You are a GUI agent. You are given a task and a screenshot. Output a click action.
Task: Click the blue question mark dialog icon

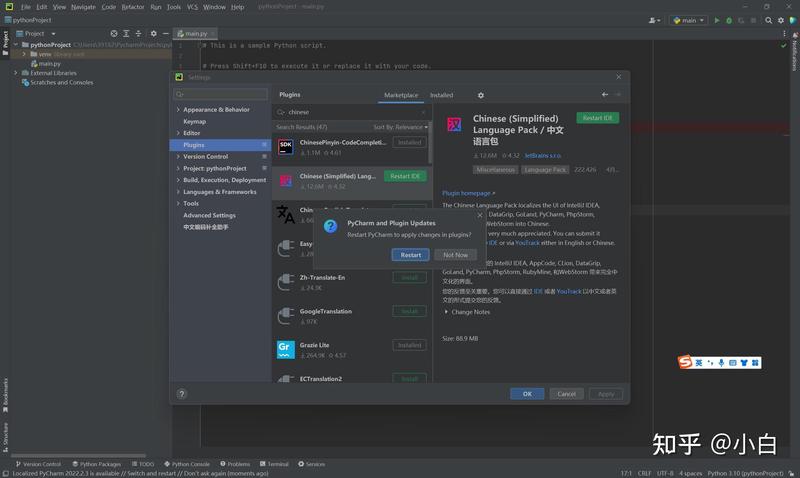[x=330, y=226]
